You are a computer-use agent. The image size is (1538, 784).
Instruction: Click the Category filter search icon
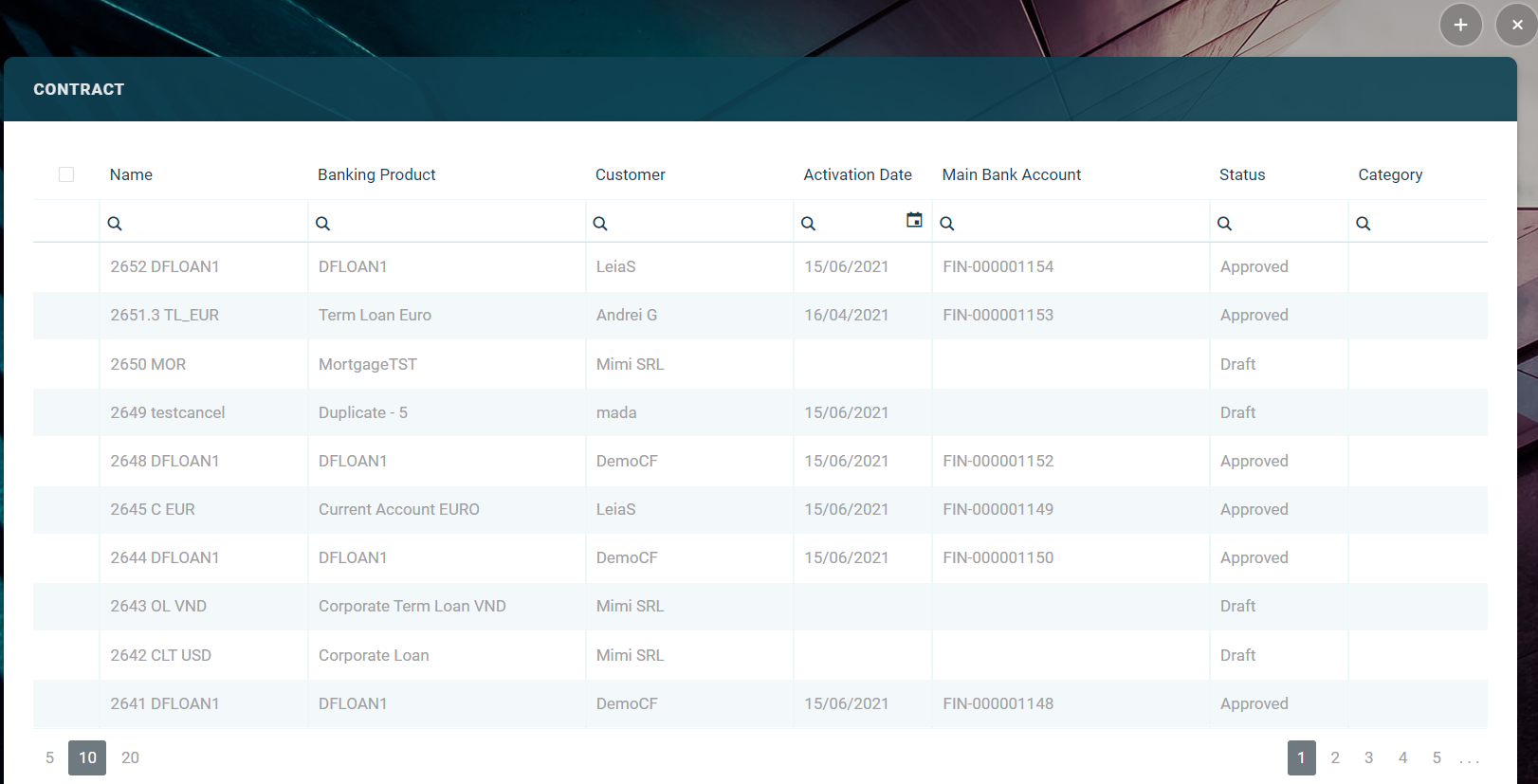point(1364,224)
